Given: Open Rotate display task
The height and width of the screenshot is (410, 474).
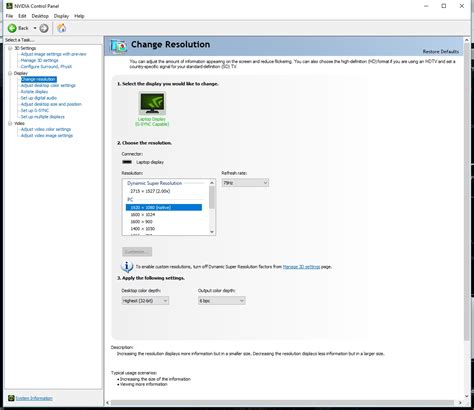Looking at the screenshot, I should (x=34, y=92).
